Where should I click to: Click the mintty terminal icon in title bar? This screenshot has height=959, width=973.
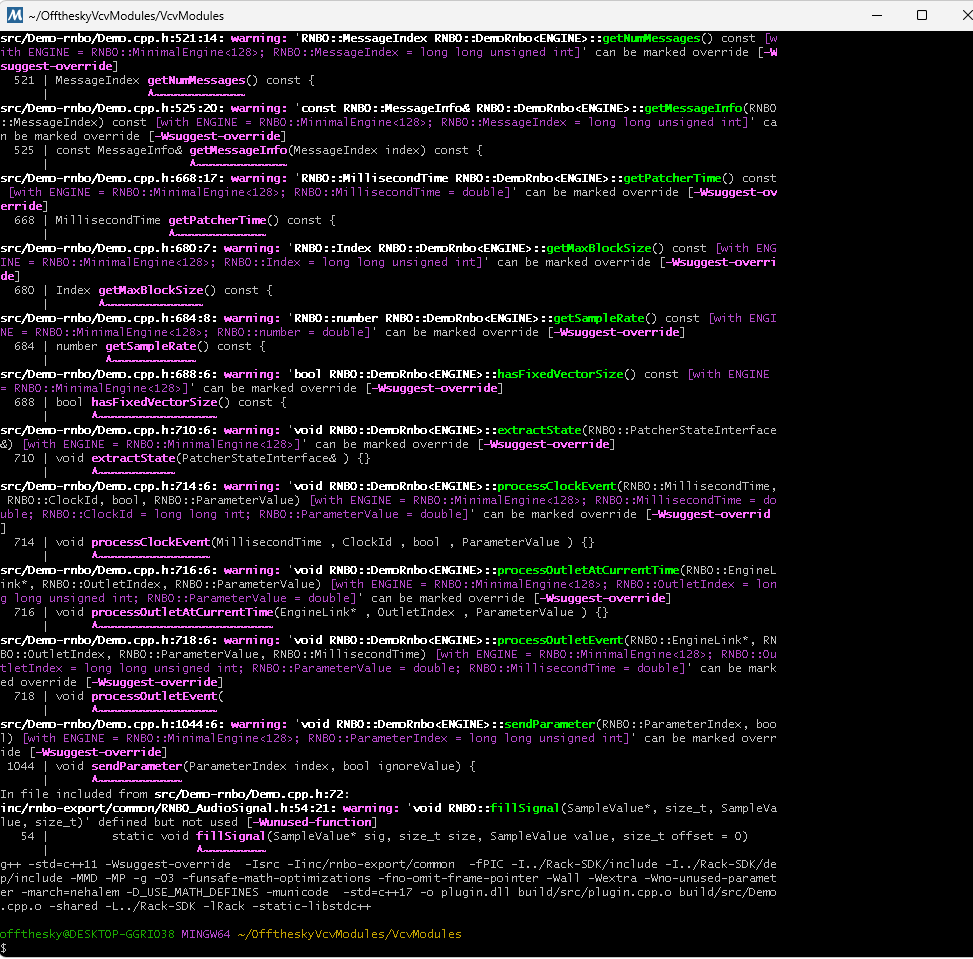click(14, 15)
